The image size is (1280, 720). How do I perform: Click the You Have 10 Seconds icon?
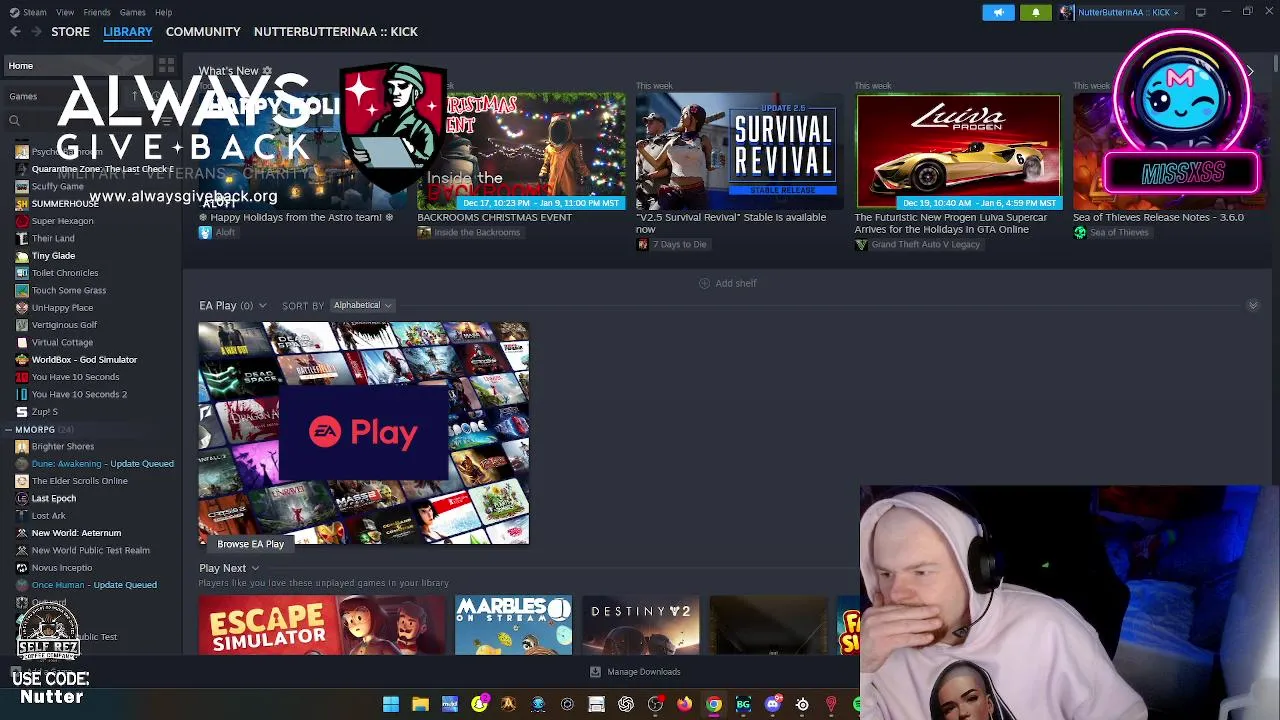point(22,377)
